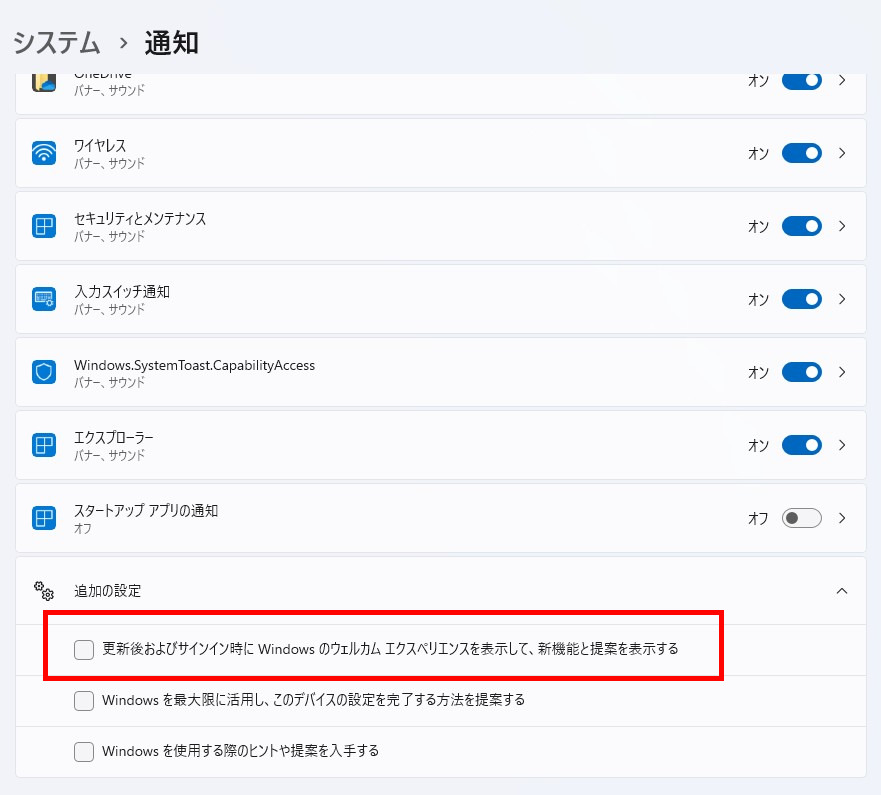Open スタートアップ アプリの通知 details via its chevron
This screenshot has height=795, width=881.
tap(842, 518)
